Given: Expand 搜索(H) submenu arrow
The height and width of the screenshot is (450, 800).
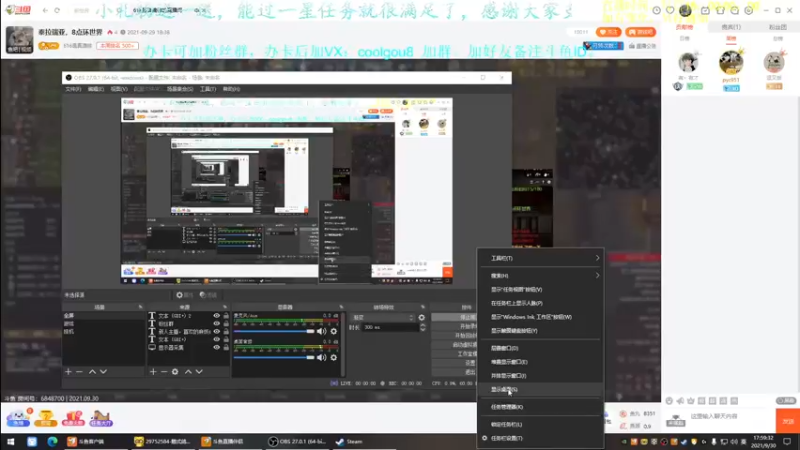Looking at the screenshot, I should click(597, 276).
